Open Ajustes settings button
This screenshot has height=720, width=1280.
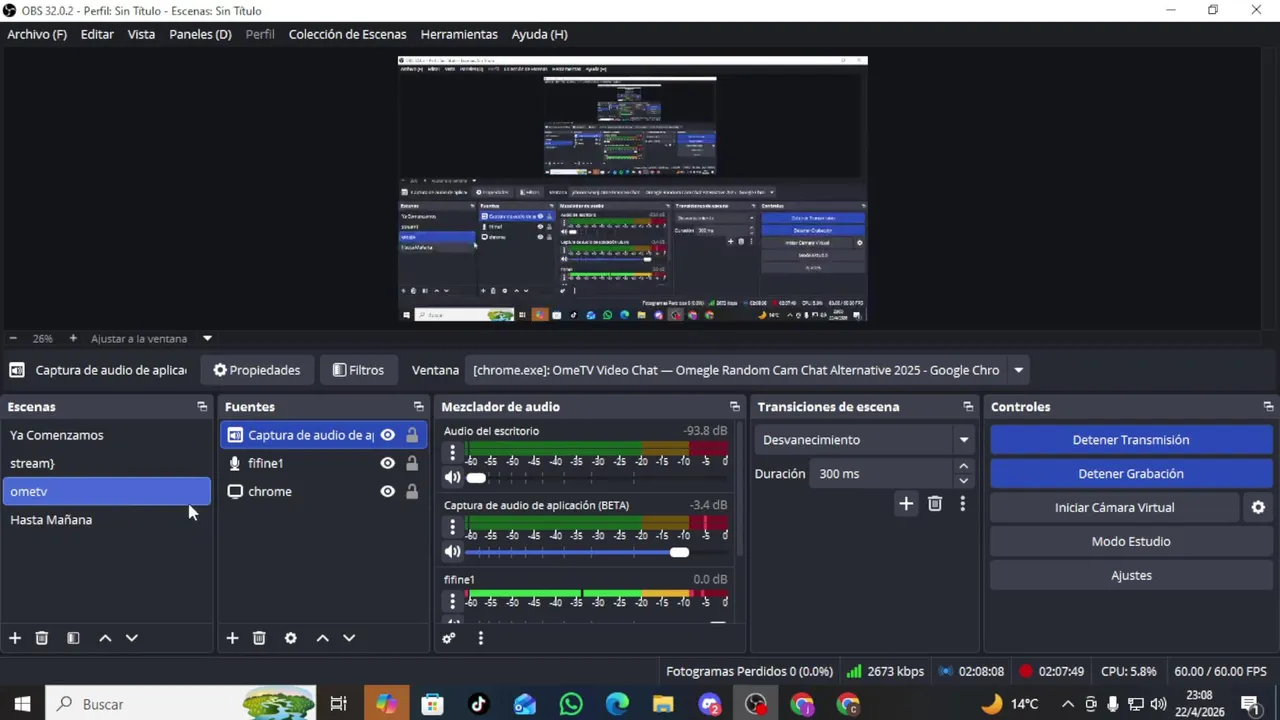tap(1131, 576)
